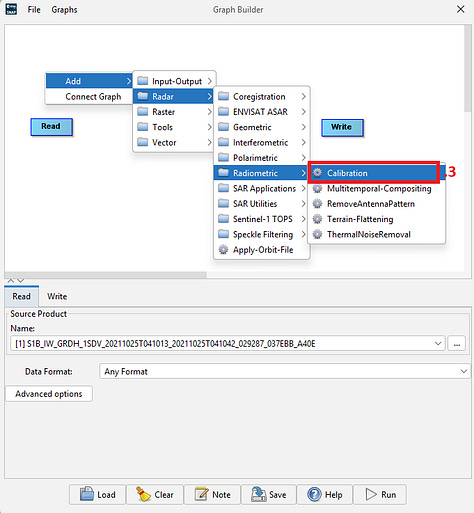Open the File menu
474x513 pixels.
pyautogui.click(x=34, y=10)
